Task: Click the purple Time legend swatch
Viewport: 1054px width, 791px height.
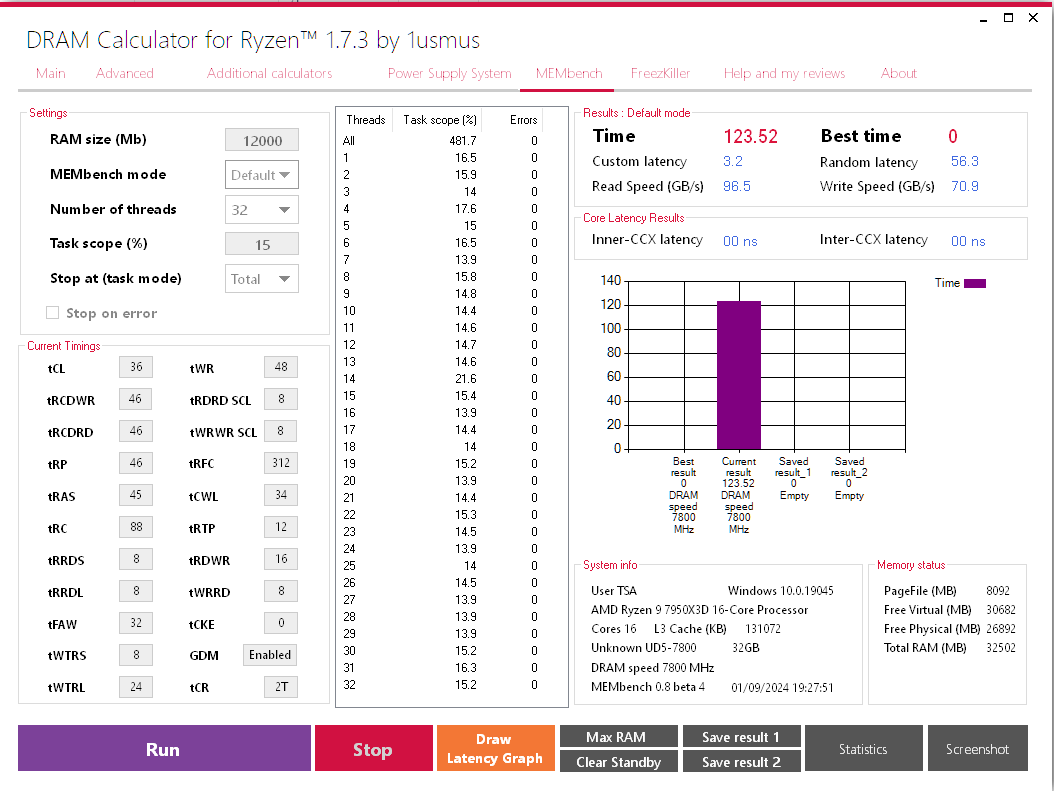Action: [x=975, y=283]
